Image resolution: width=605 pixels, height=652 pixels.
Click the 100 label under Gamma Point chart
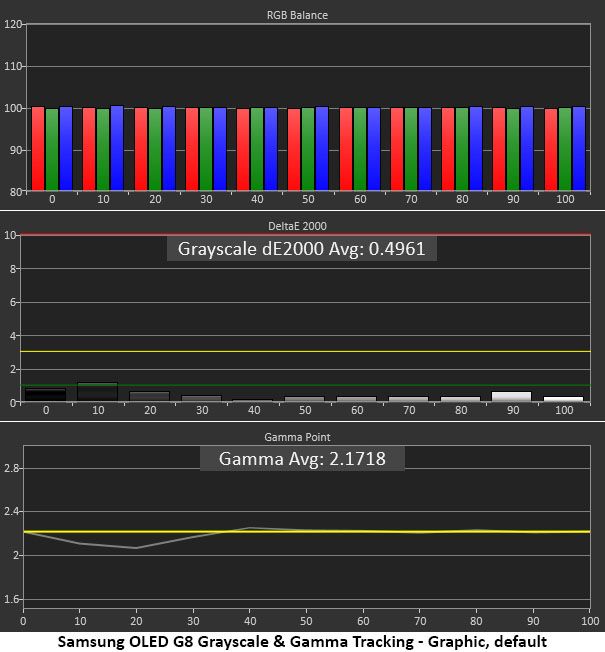pos(590,621)
